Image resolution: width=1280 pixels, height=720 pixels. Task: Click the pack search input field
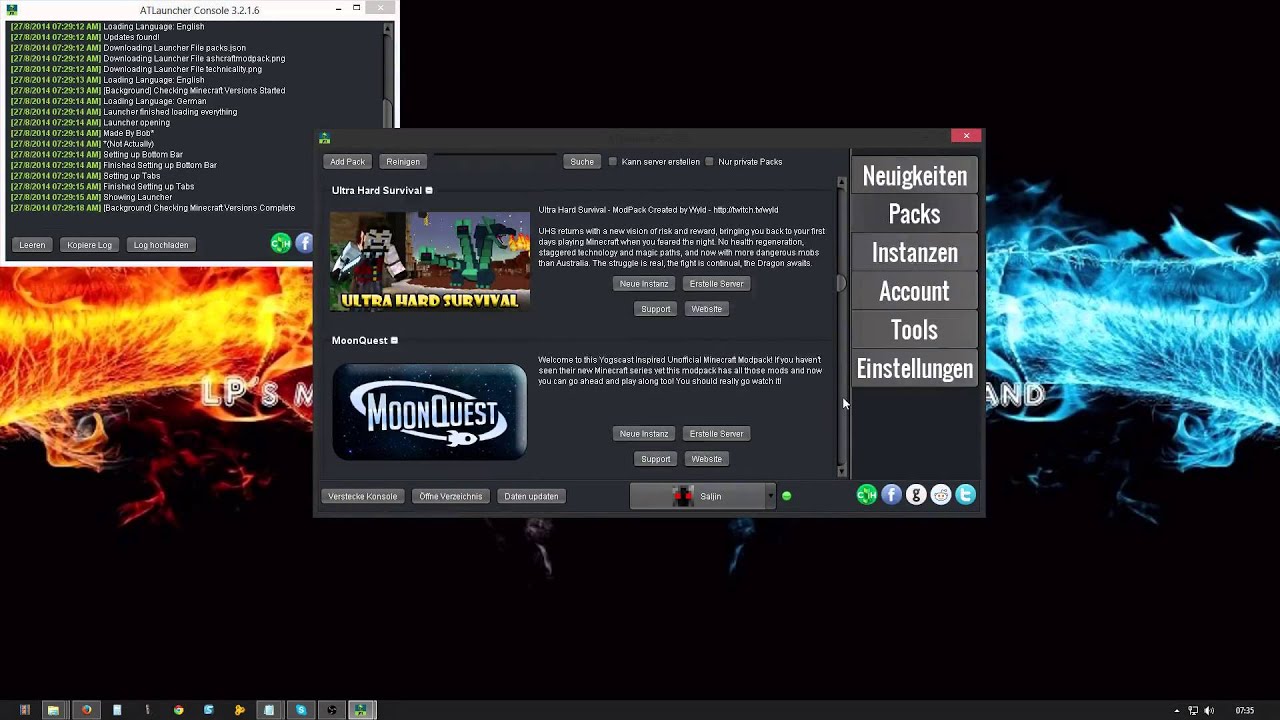[x=496, y=162]
